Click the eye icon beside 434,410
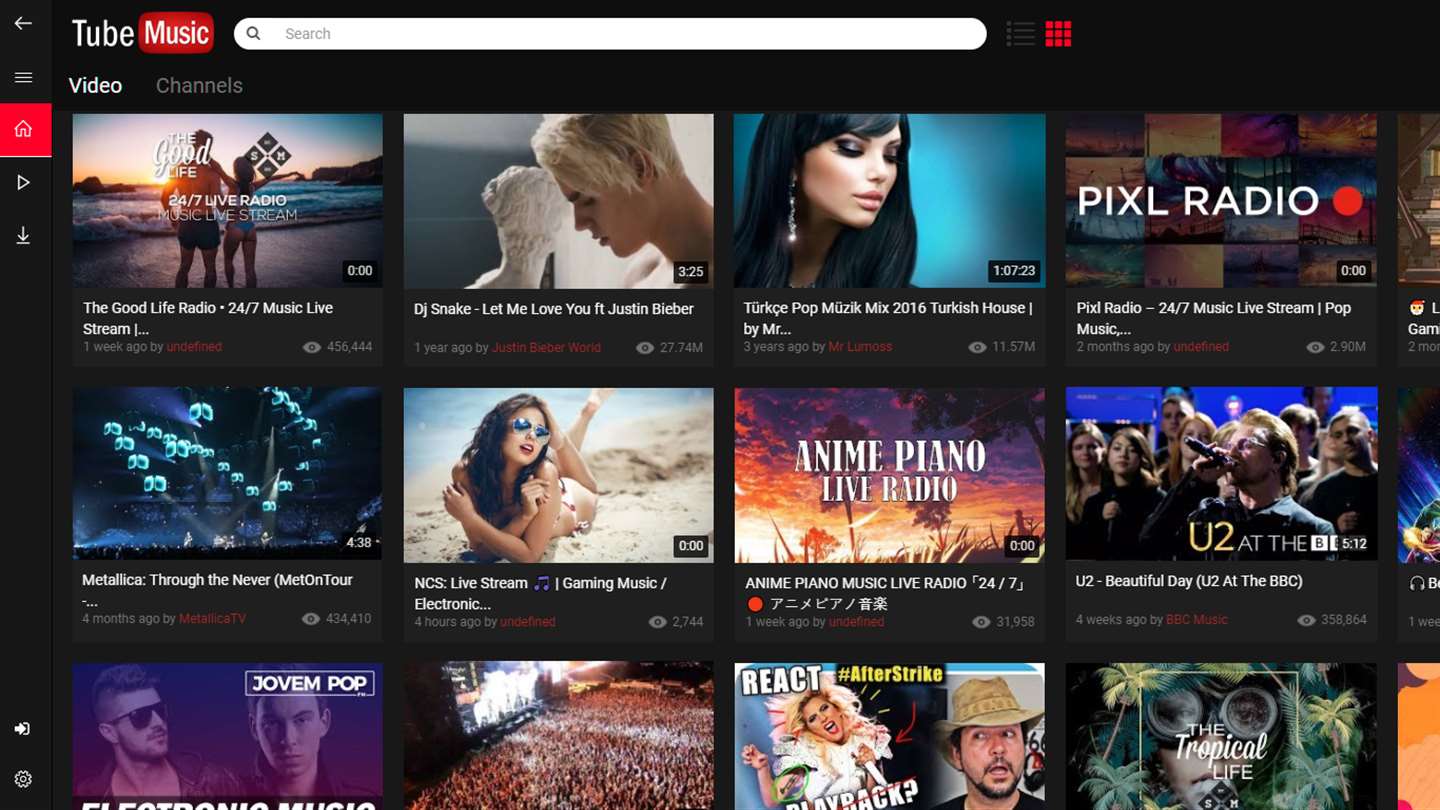1440x810 pixels. 311,619
